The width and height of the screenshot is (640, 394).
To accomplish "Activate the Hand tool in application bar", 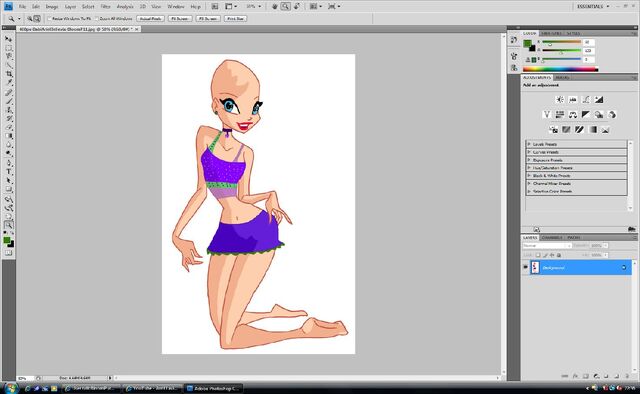I will click(275, 7).
